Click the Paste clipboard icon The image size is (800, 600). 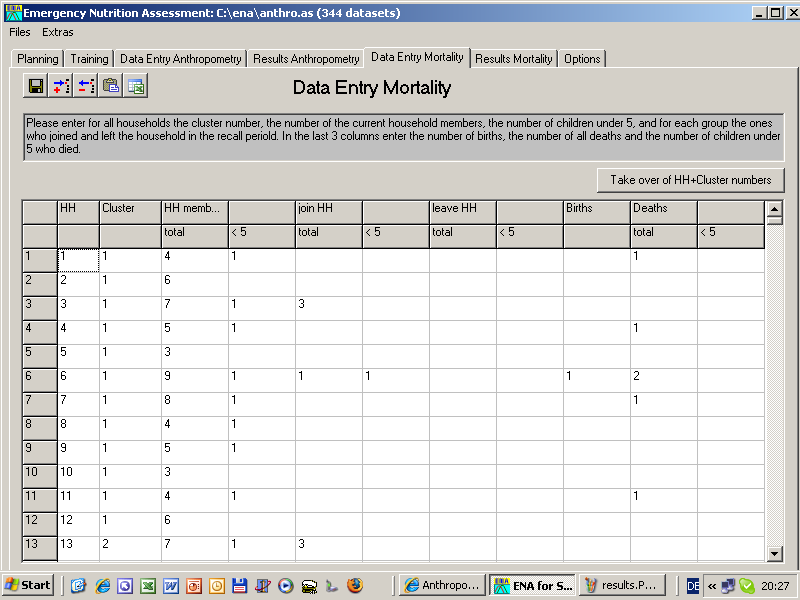pyautogui.click(x=111, y=86)
